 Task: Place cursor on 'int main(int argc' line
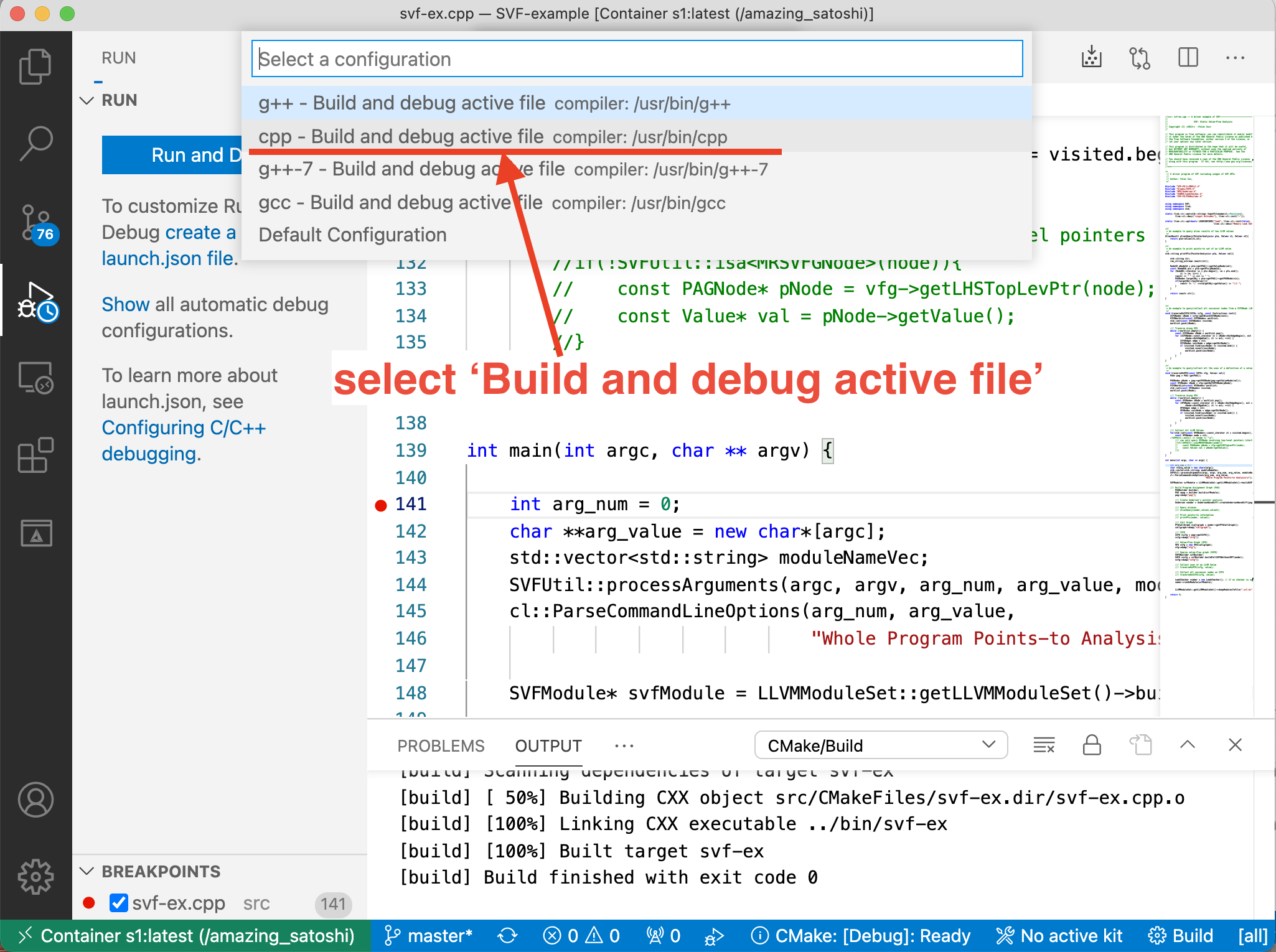pyautogui.click(x=650, y=450)
